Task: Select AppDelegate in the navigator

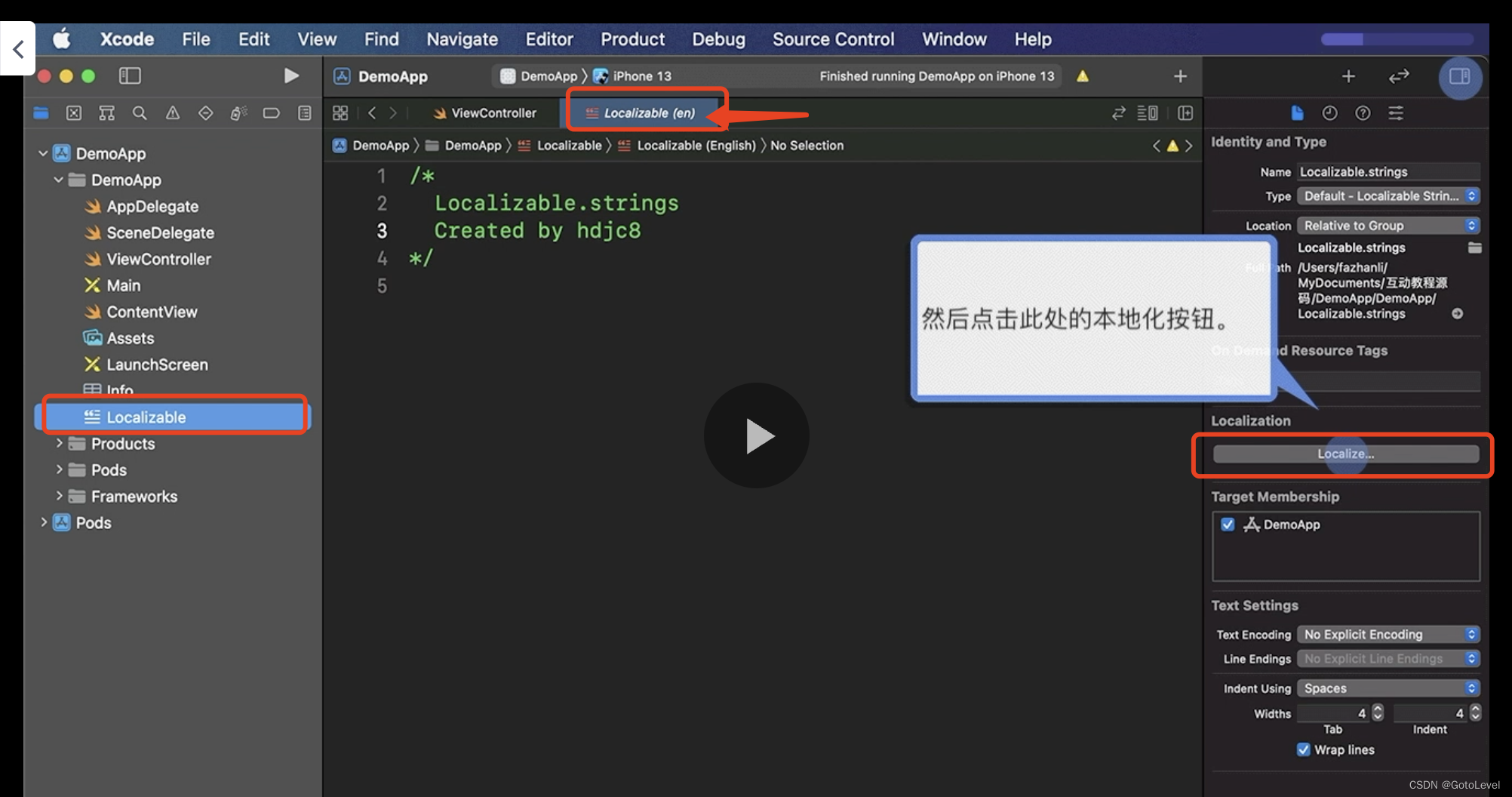Action: [142, 206]
